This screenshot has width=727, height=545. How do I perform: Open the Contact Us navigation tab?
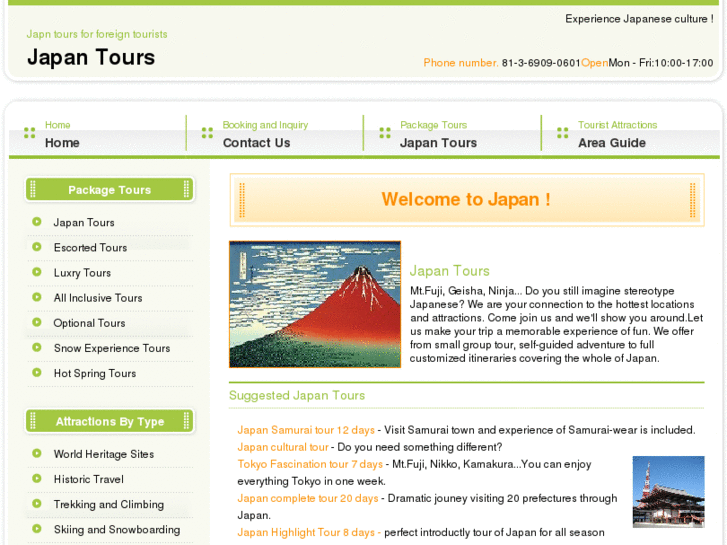(x=275, y=135)
